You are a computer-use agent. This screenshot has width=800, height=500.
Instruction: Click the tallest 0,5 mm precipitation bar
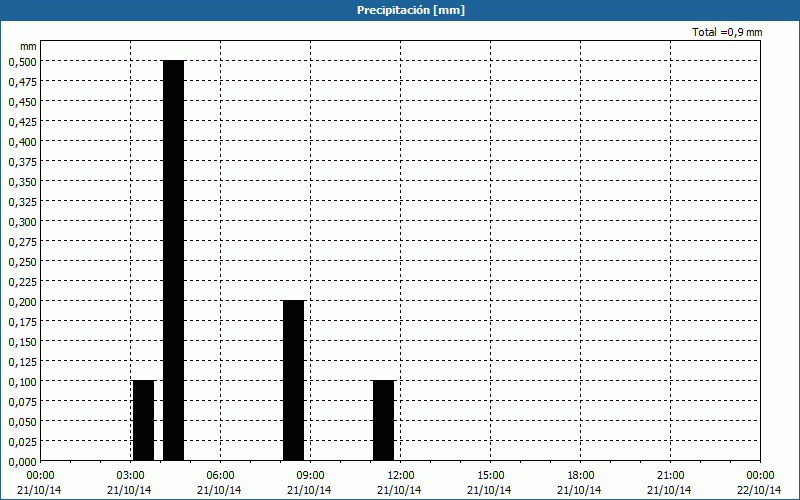pyautogui.click(x=173, y=260)
